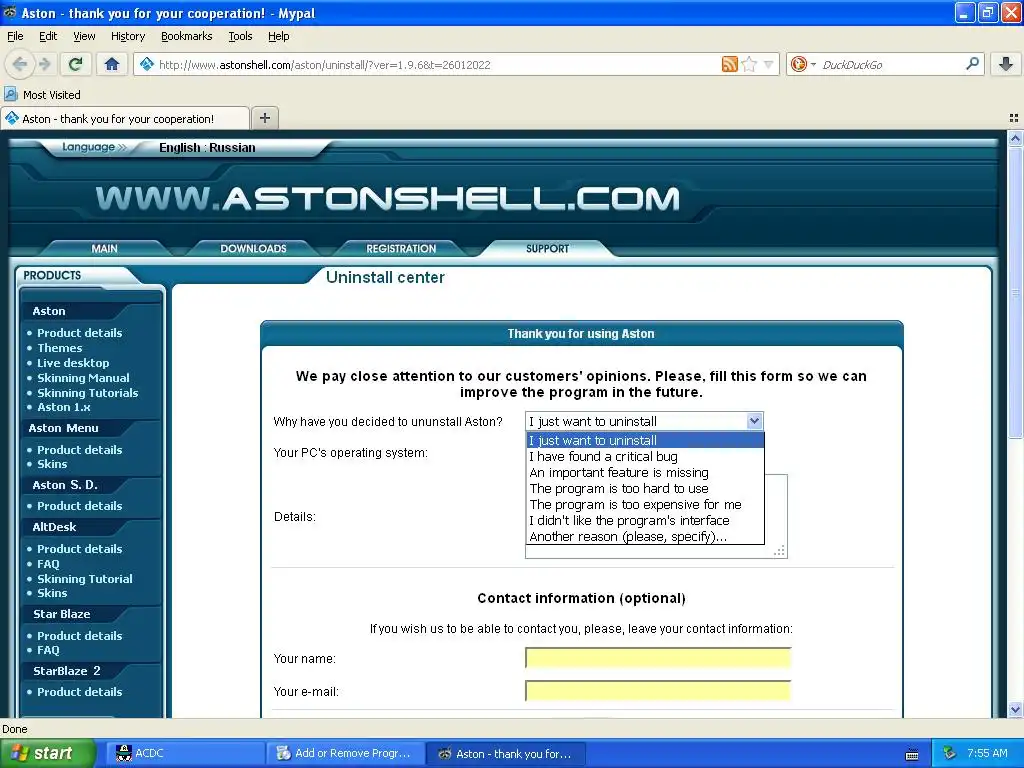1024x768 pixels.
Task: Click the search magnifier icon
Action: [x=972, y=64]
